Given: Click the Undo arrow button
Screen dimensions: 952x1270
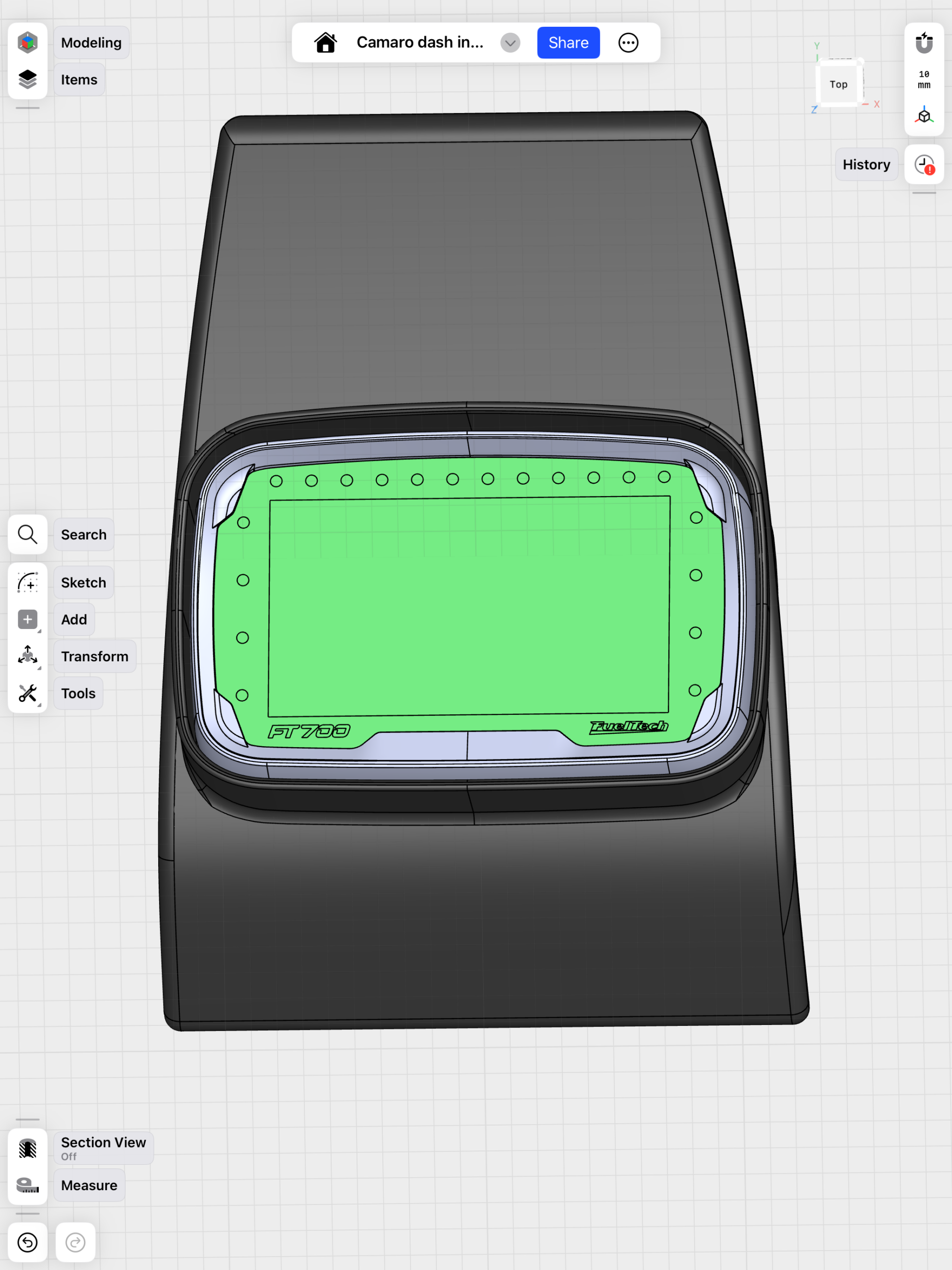Looking at the screenshot, I should (x=28, y=1242).
